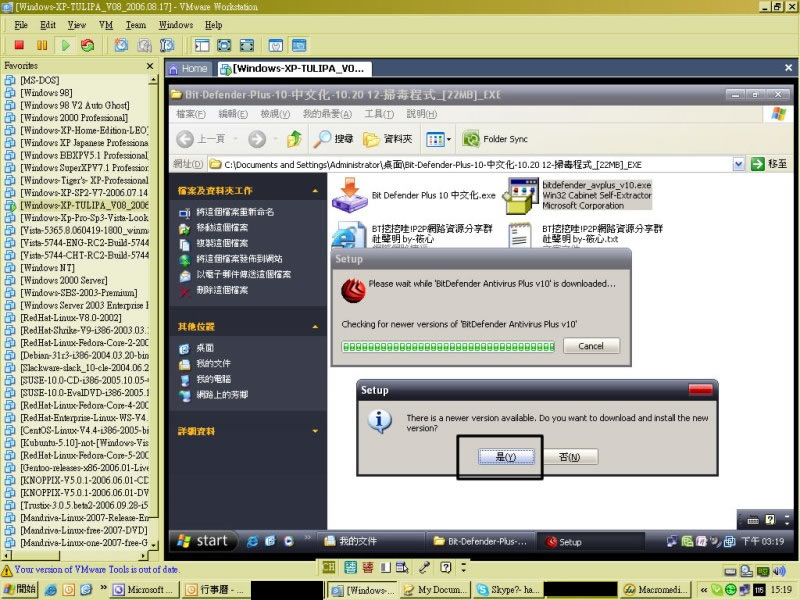Click the 移至 Go button
The height and width of the screenshot is (600, 800).
(769, 164)
